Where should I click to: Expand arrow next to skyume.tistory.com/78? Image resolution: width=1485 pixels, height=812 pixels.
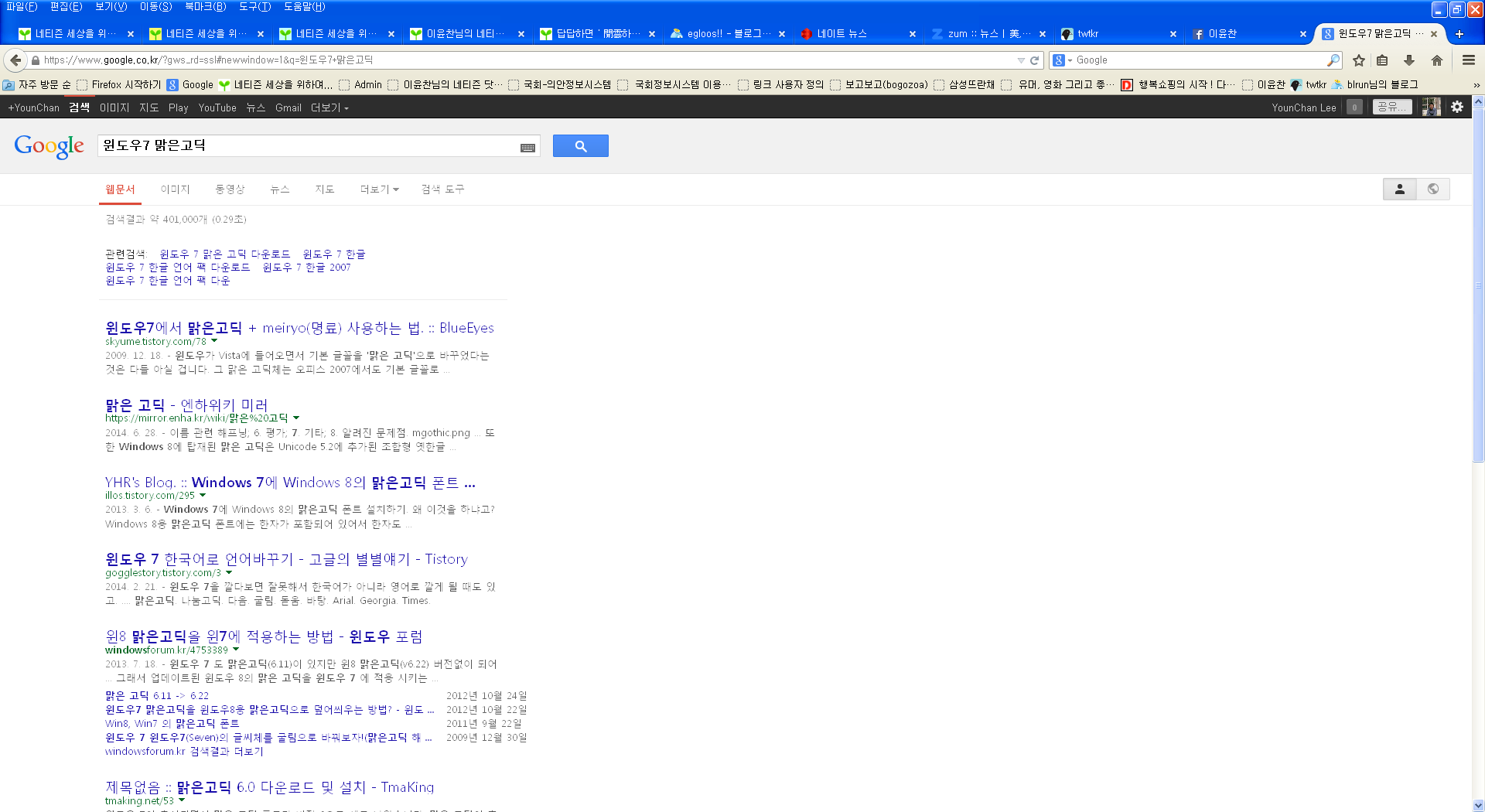pos(214,341)
